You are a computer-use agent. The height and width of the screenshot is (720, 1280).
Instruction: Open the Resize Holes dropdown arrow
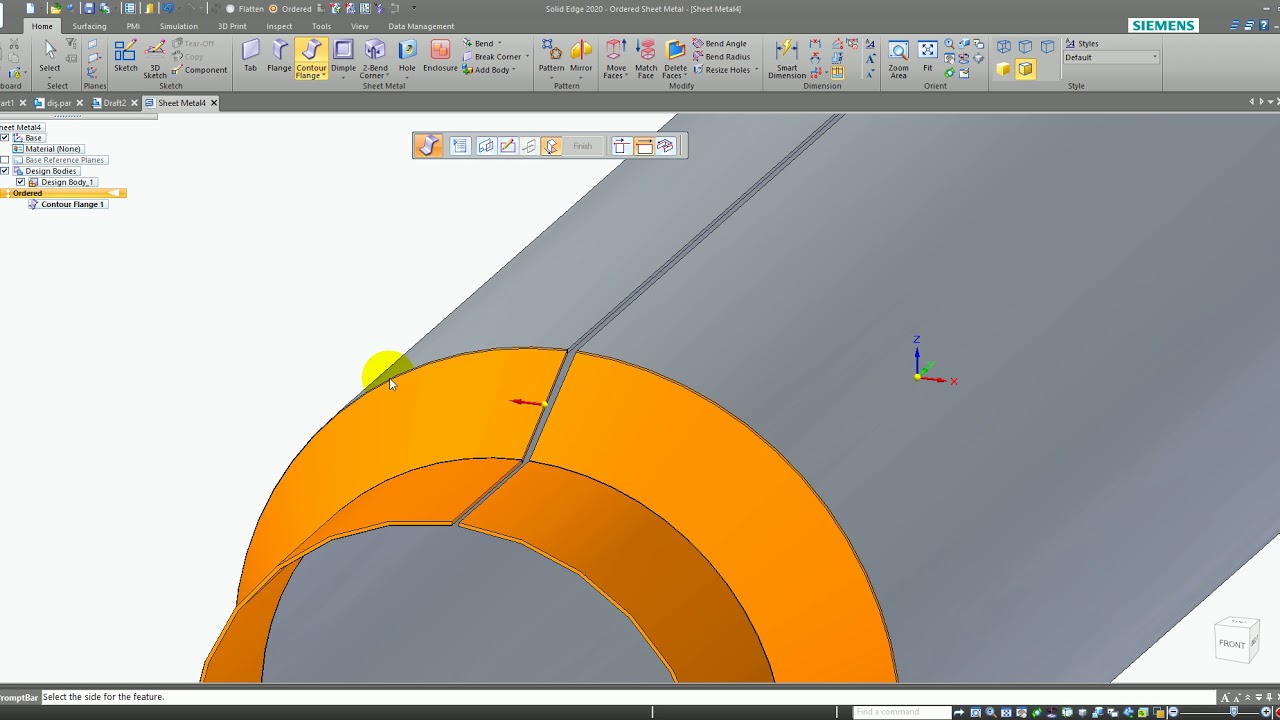point(756,70)
